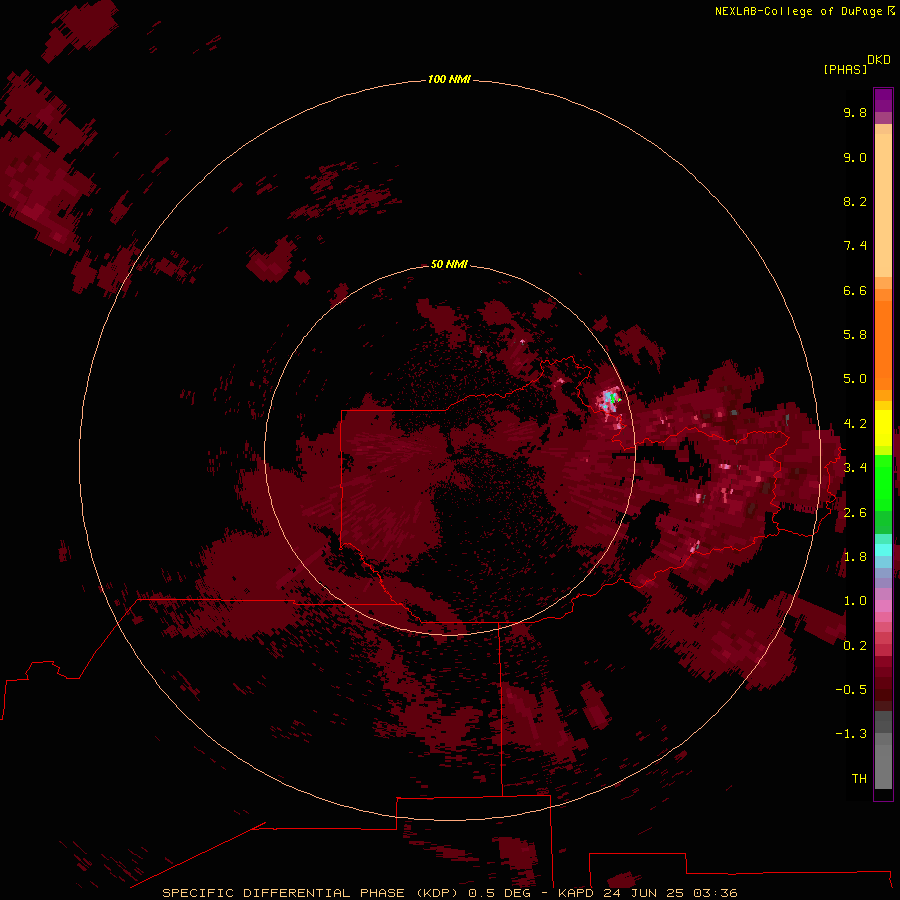Click the 9.8 scale value
900x900 pixels.
855,112
